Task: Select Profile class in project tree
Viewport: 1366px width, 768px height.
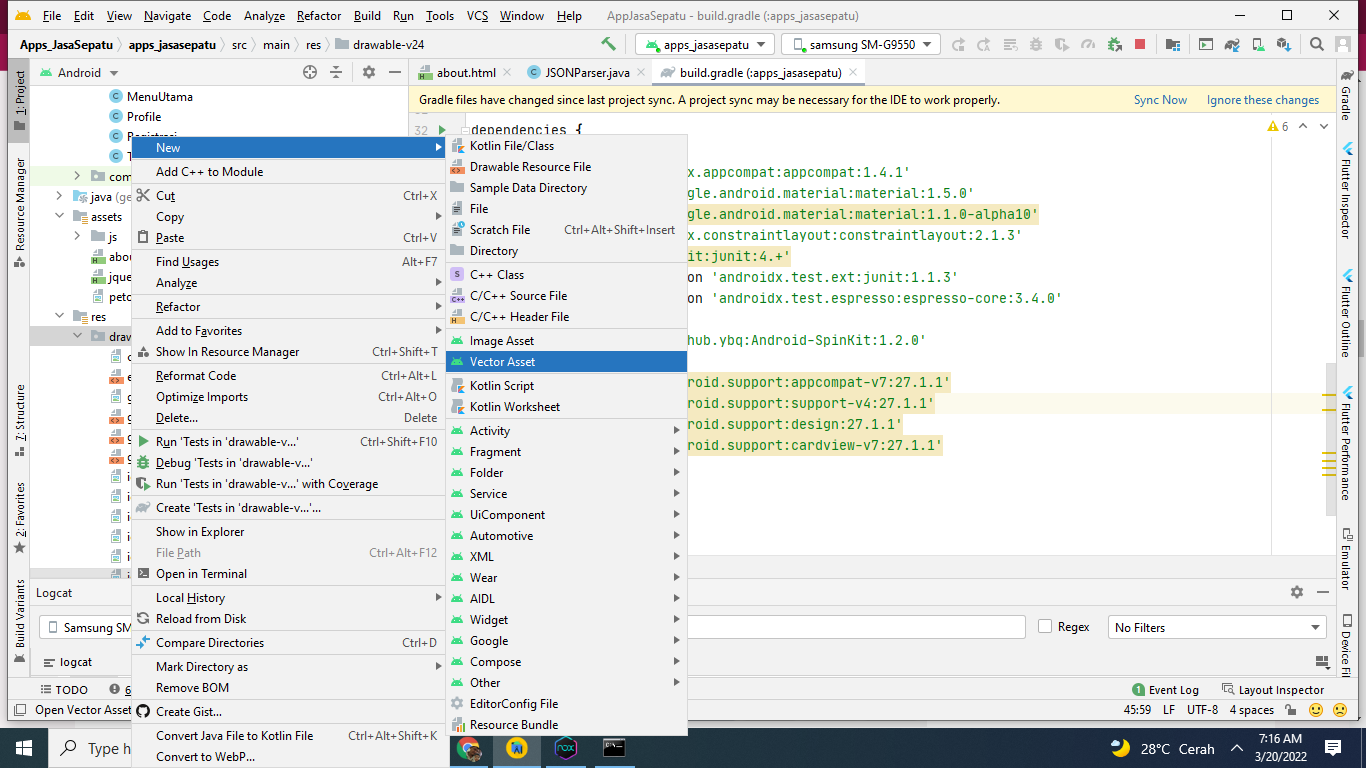Action: coord(144,117)
